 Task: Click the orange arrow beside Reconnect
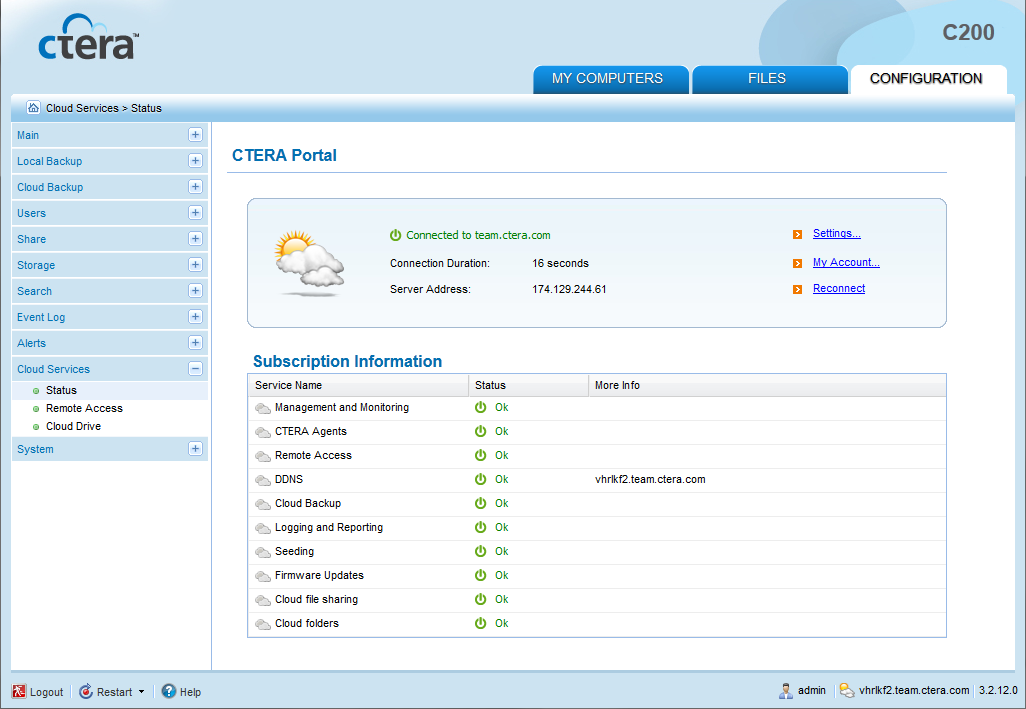coord(797,289)
